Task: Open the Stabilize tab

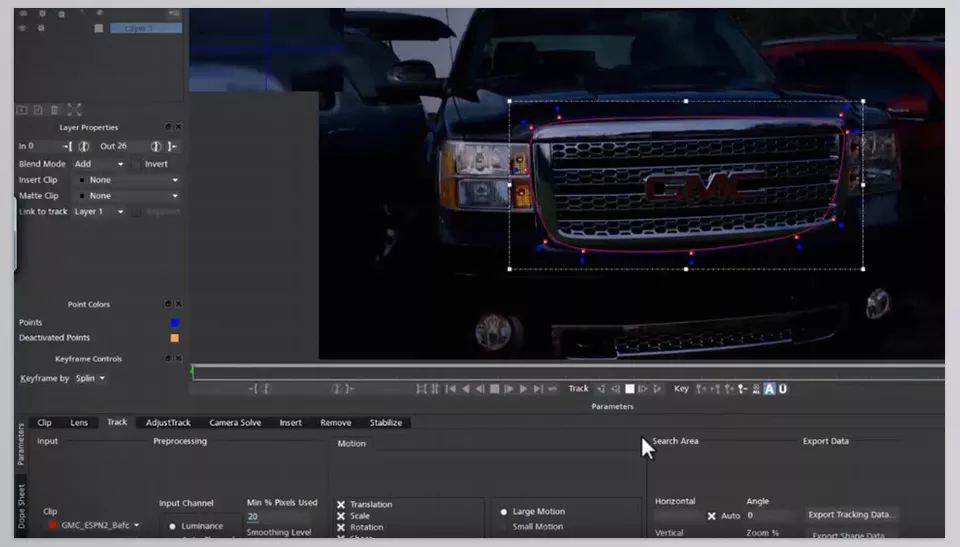Action: click(x=386, y=423)
